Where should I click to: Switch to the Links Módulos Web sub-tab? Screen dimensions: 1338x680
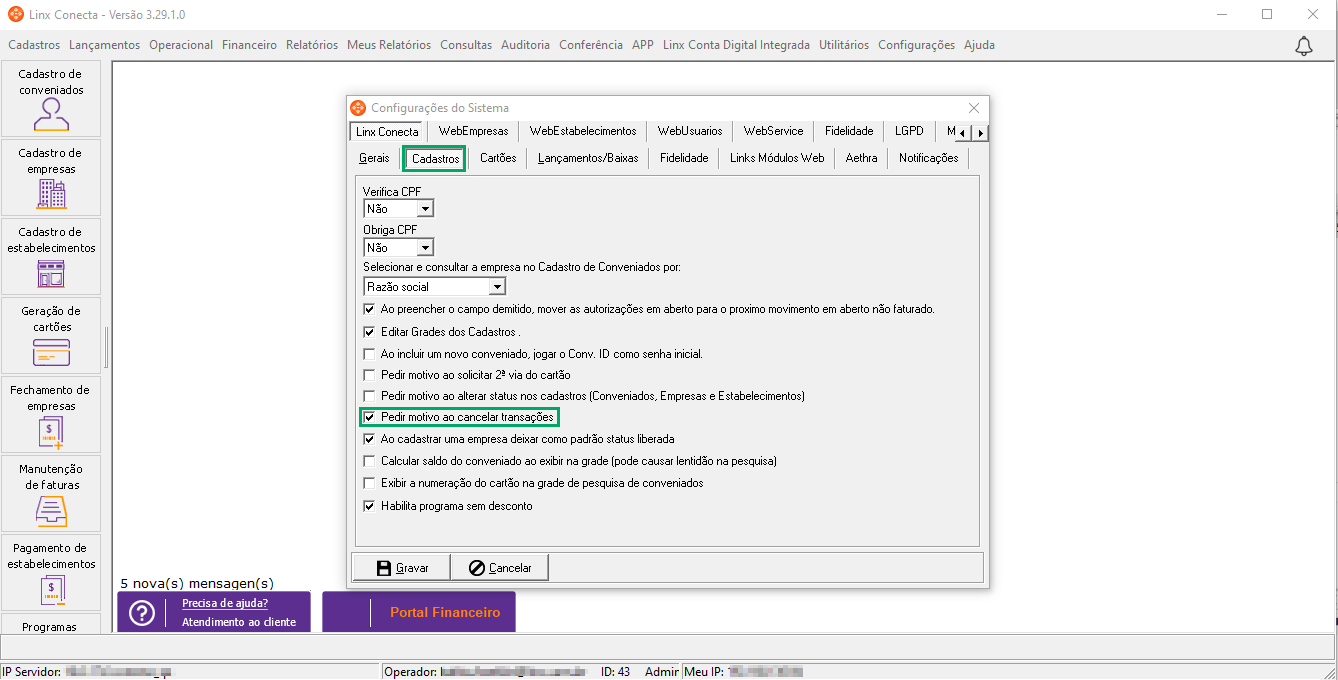(x=777, y=159)
